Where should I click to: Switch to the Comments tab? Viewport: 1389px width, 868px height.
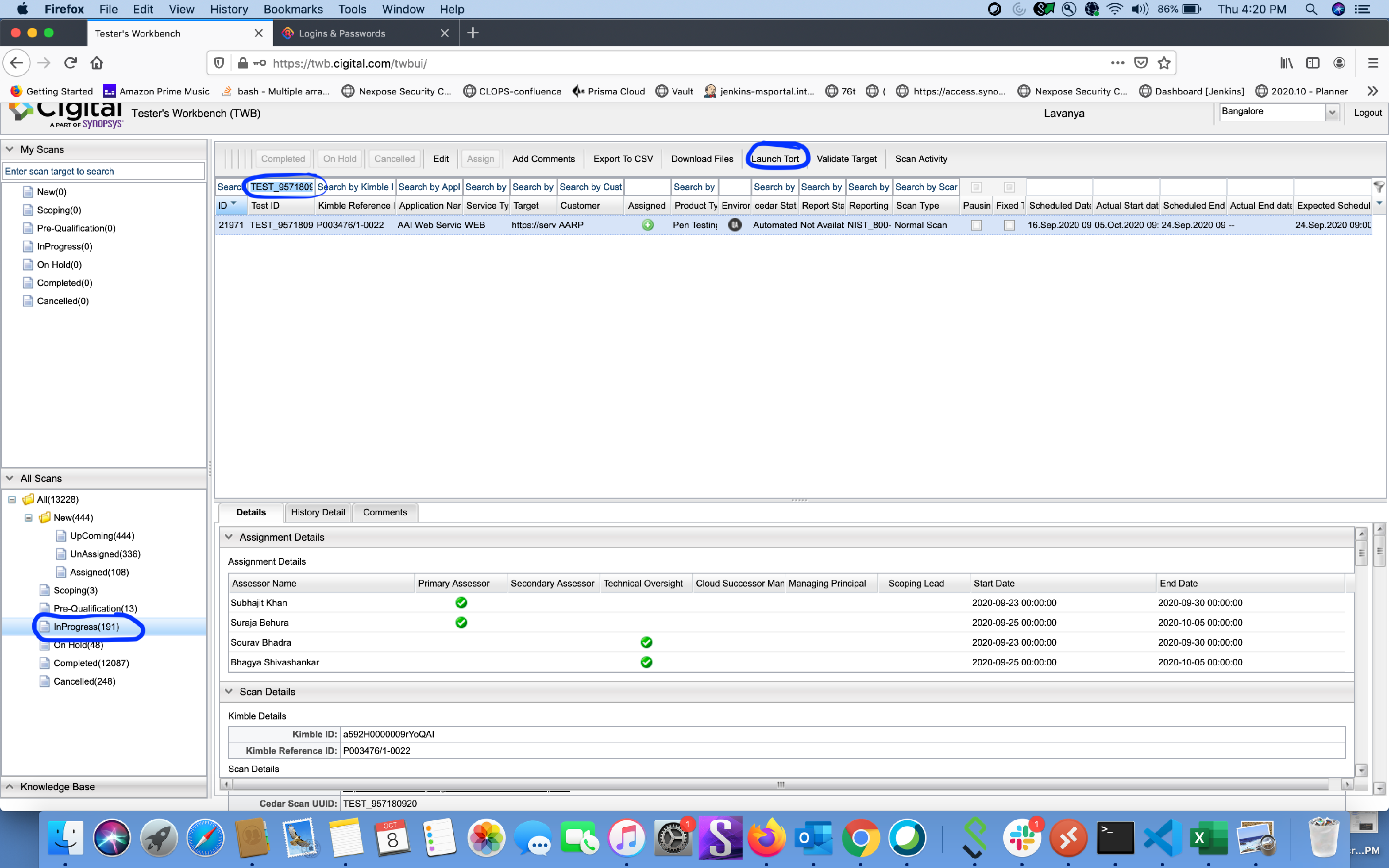pos(385,512)
